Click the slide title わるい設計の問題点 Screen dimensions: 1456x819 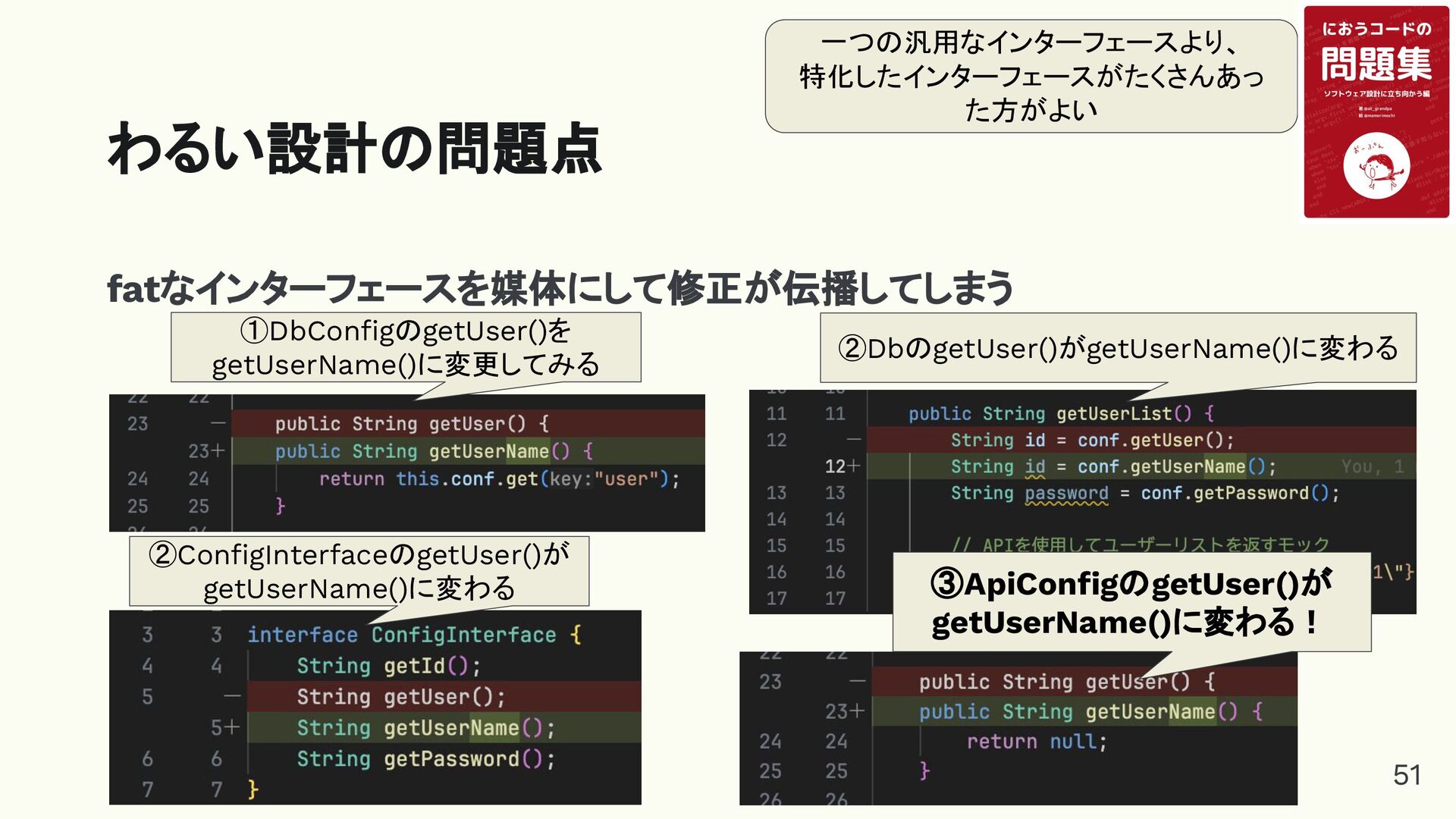pos(354,149)
